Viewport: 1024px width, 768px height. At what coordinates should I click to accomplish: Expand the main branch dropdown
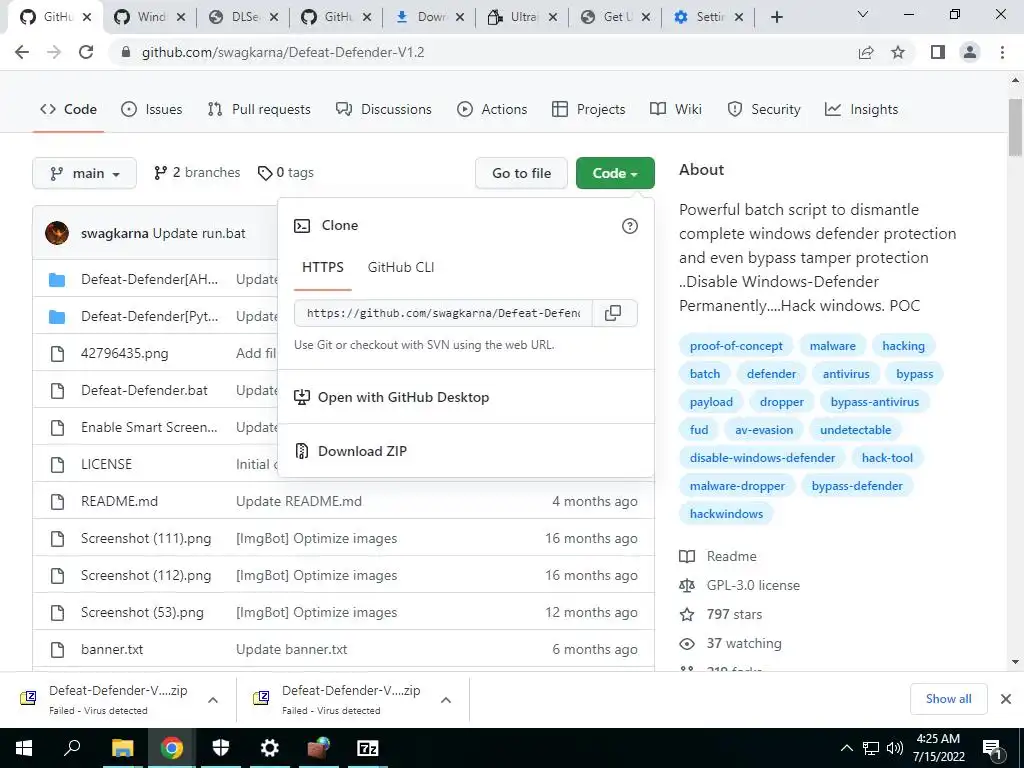click(84, 173)
